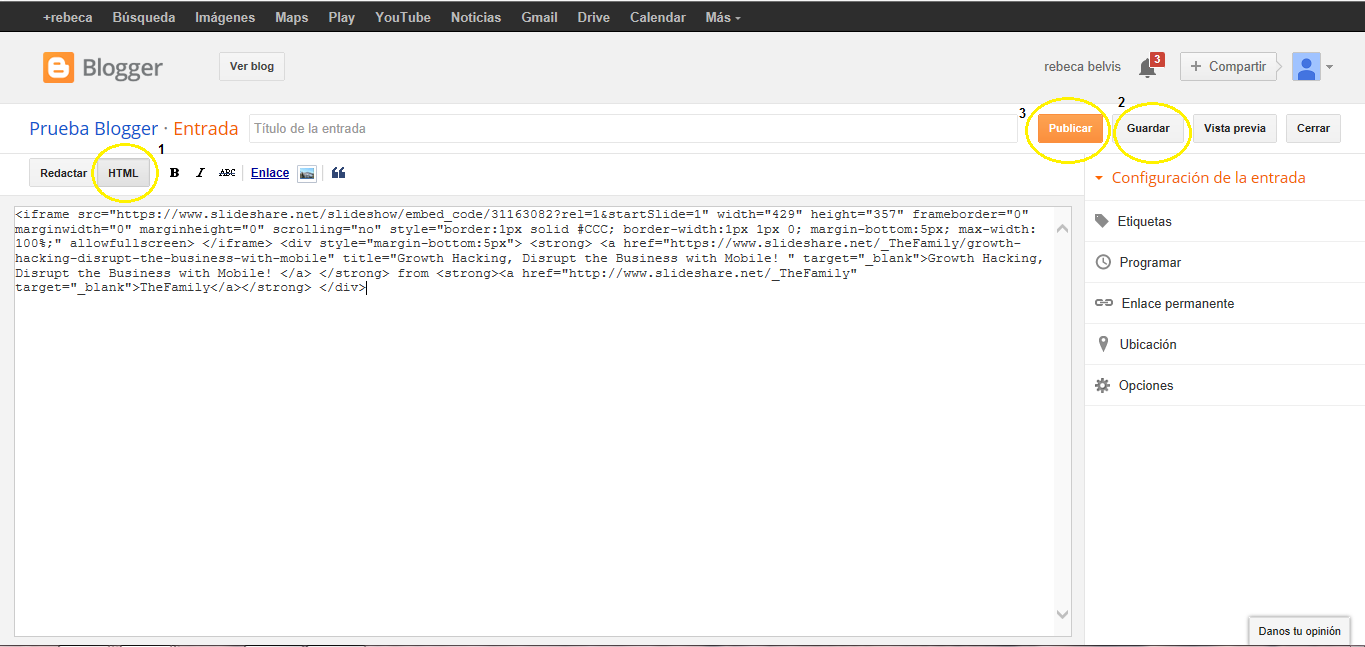Viewport: 1365px width, 647px height.
Task: Open +rebeca in top bar
Action: tap(68, 17)
